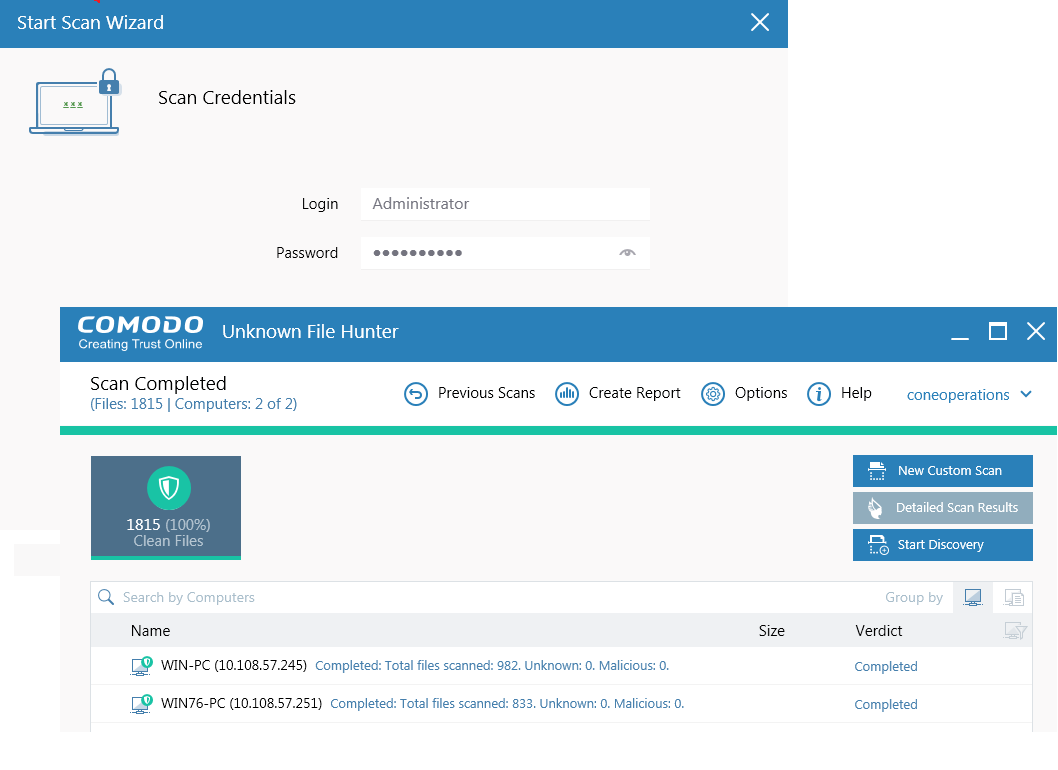The width and height of the screenshot is (1058, 770).
Task: Click the green shield Clean Files icon
Action: [169, 488]
